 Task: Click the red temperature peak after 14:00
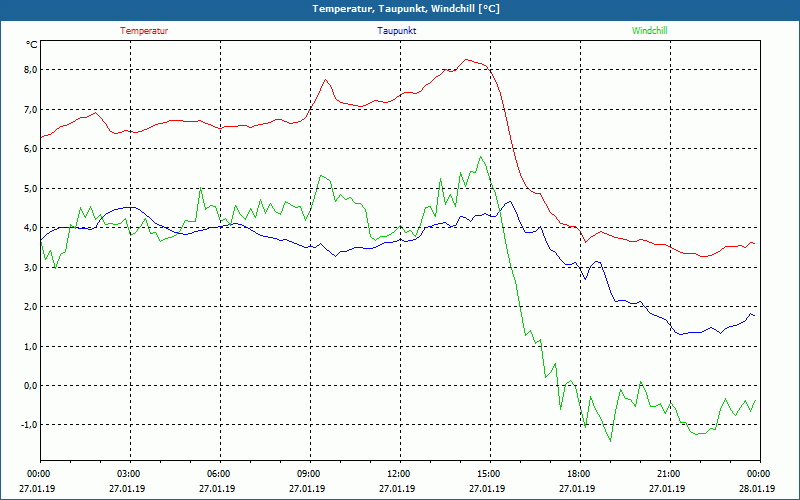466,59
